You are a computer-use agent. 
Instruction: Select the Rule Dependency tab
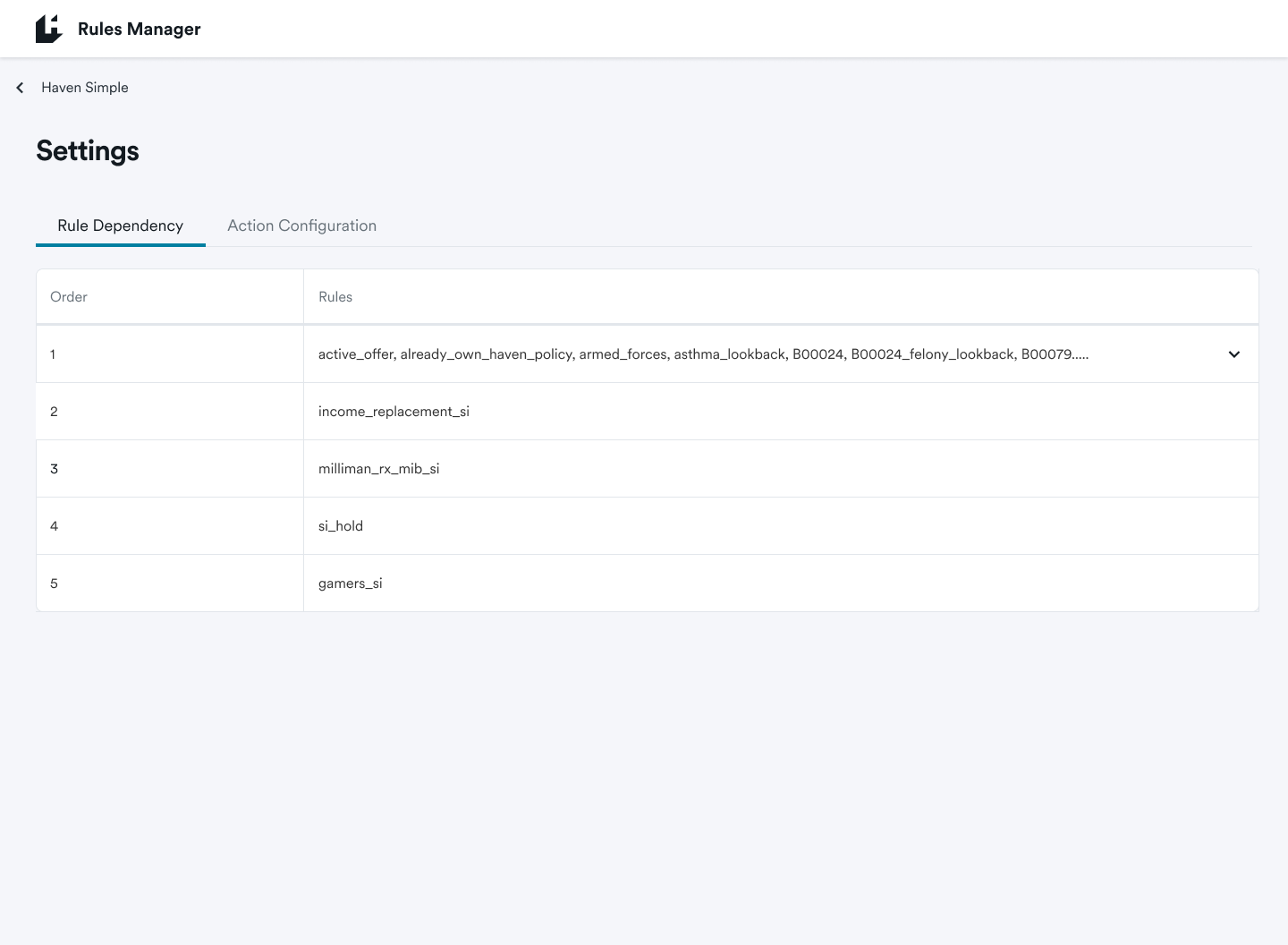[x=120, y=226]
